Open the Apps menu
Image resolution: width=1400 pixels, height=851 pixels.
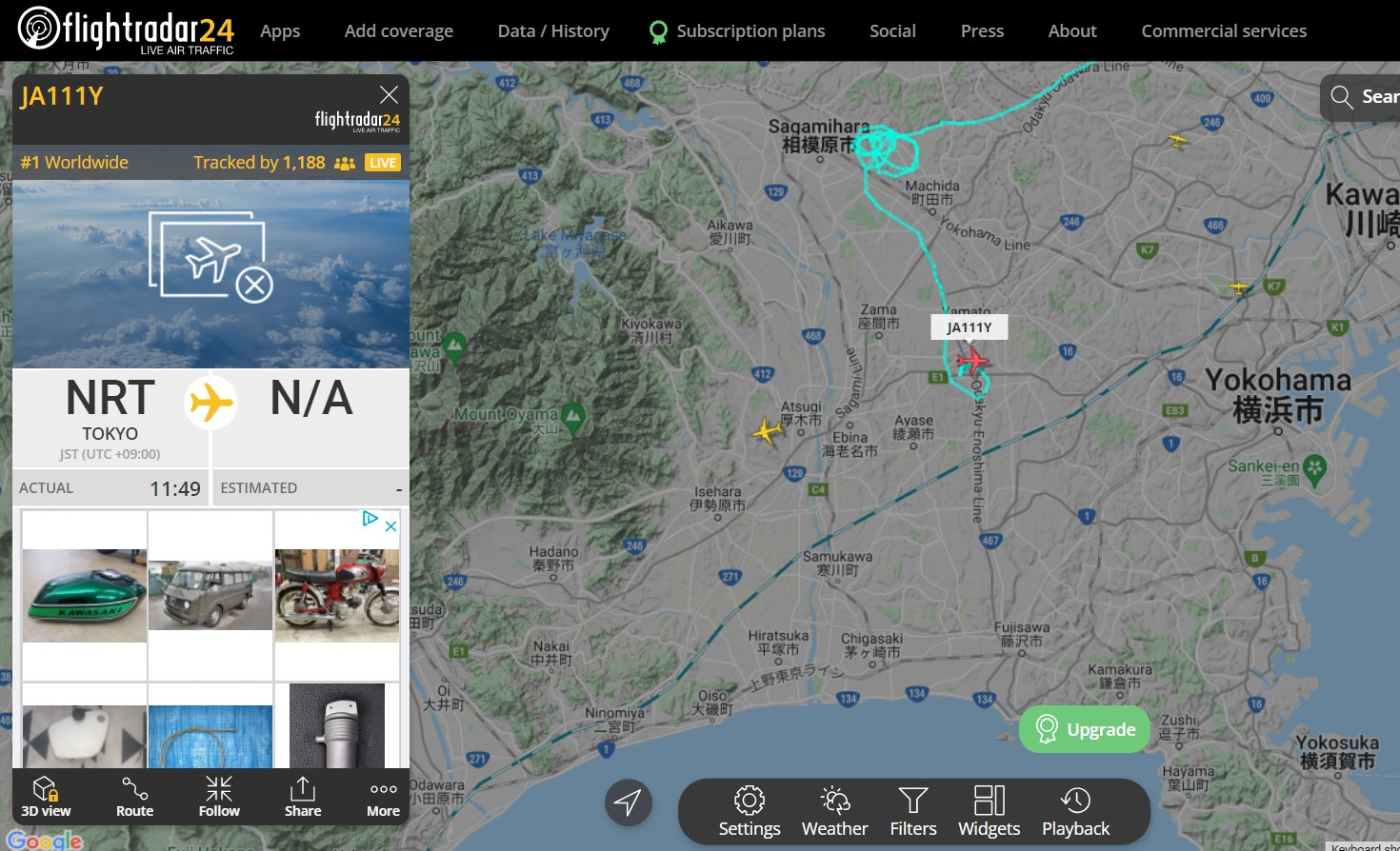coord(280,30)
